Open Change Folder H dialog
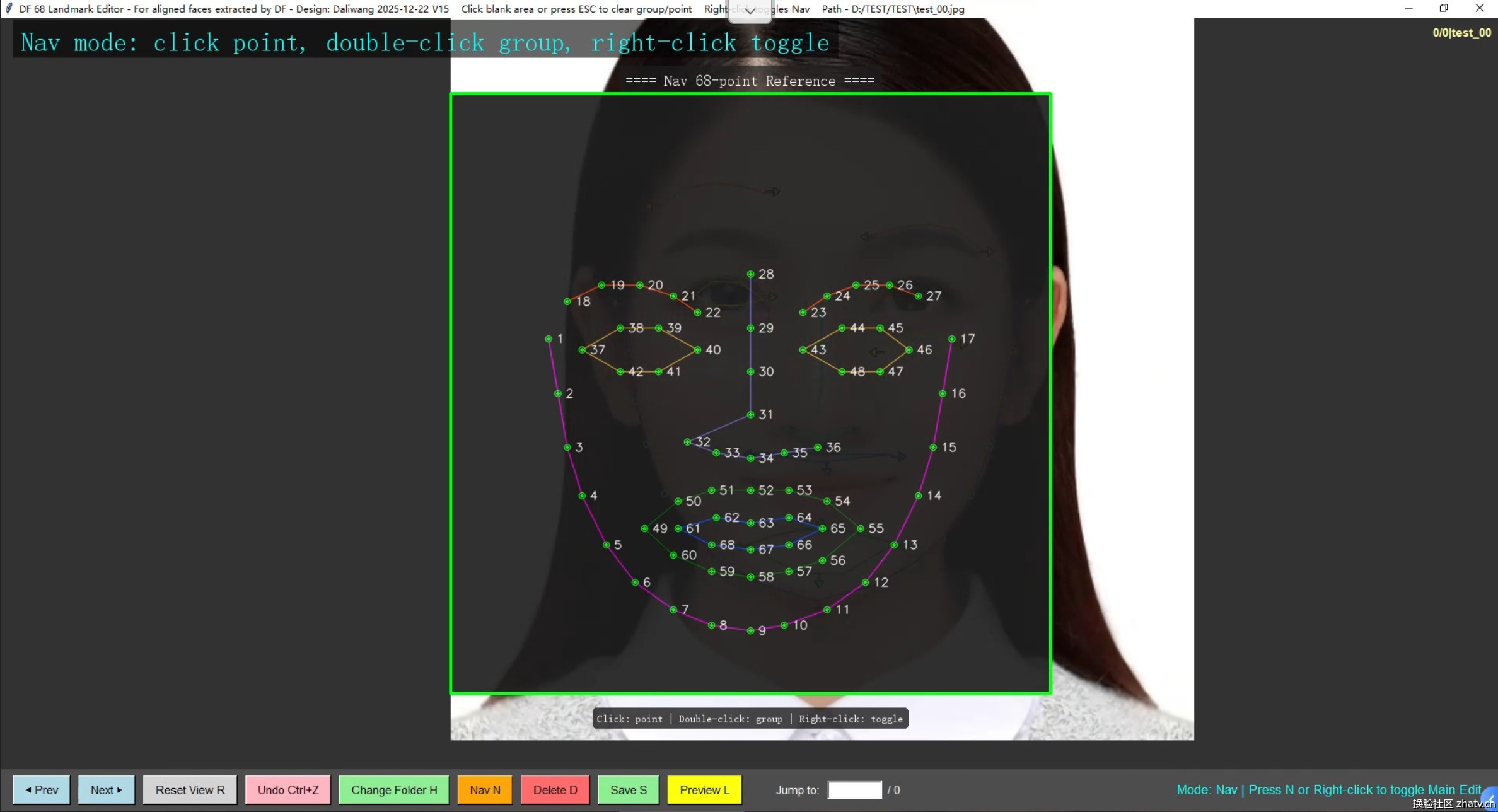The width and height of the screenshot is (1498, 812). (x=393, y=790)
